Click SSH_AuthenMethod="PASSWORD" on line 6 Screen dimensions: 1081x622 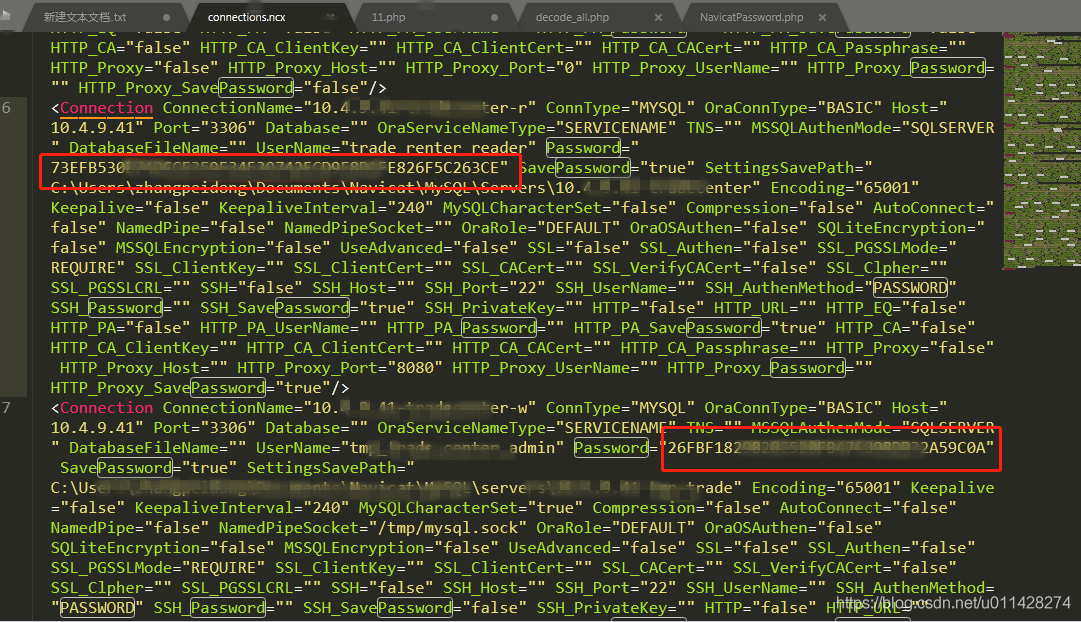831,288
